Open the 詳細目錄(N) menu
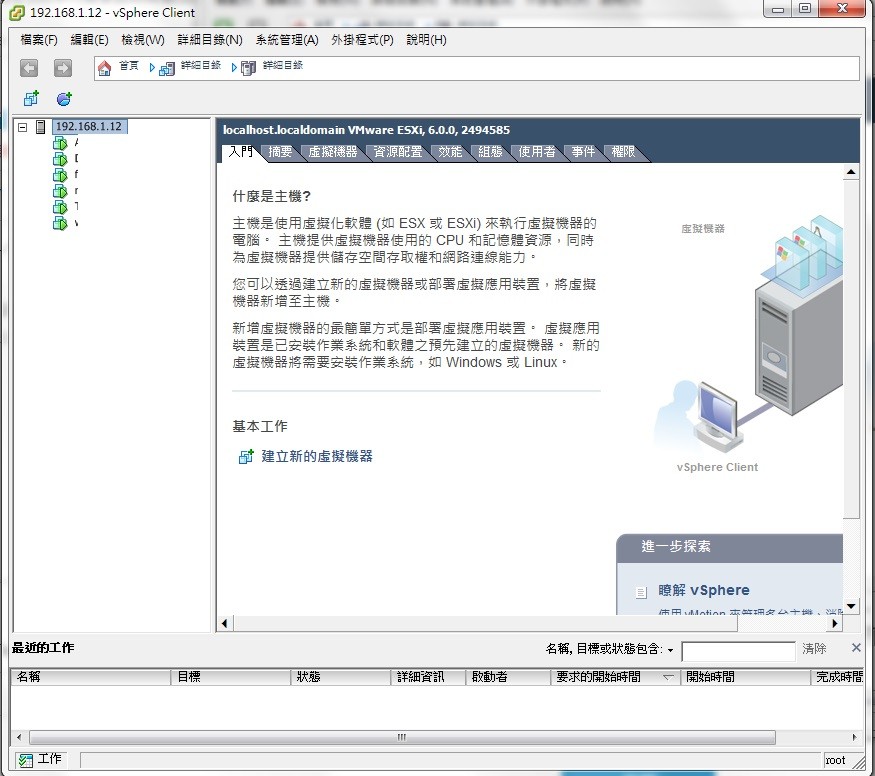The width and height of the screenshot is (875, 776). pos(210,40)
